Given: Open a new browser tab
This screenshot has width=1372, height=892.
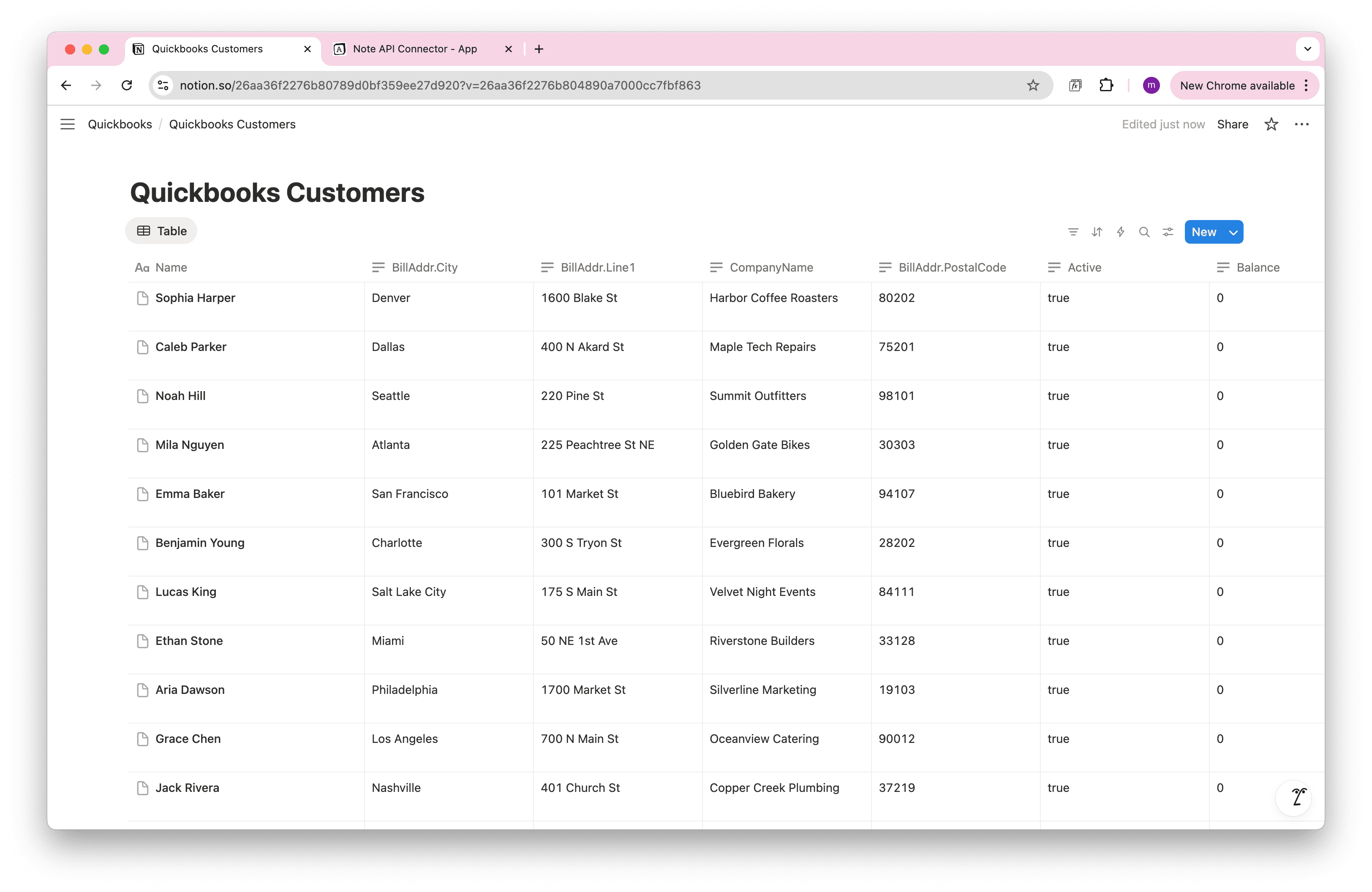Looking at the screenshot, I should coord(539,49).
